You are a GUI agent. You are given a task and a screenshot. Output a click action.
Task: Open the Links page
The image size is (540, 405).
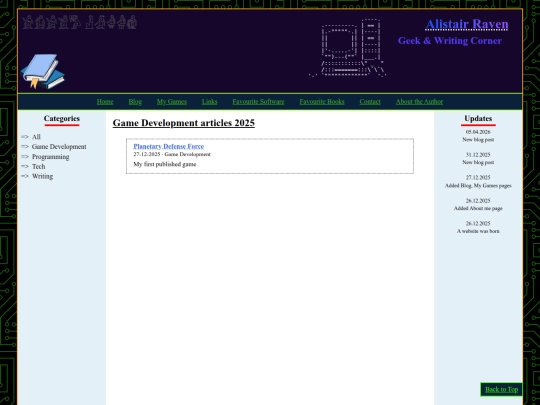[209, 102]
